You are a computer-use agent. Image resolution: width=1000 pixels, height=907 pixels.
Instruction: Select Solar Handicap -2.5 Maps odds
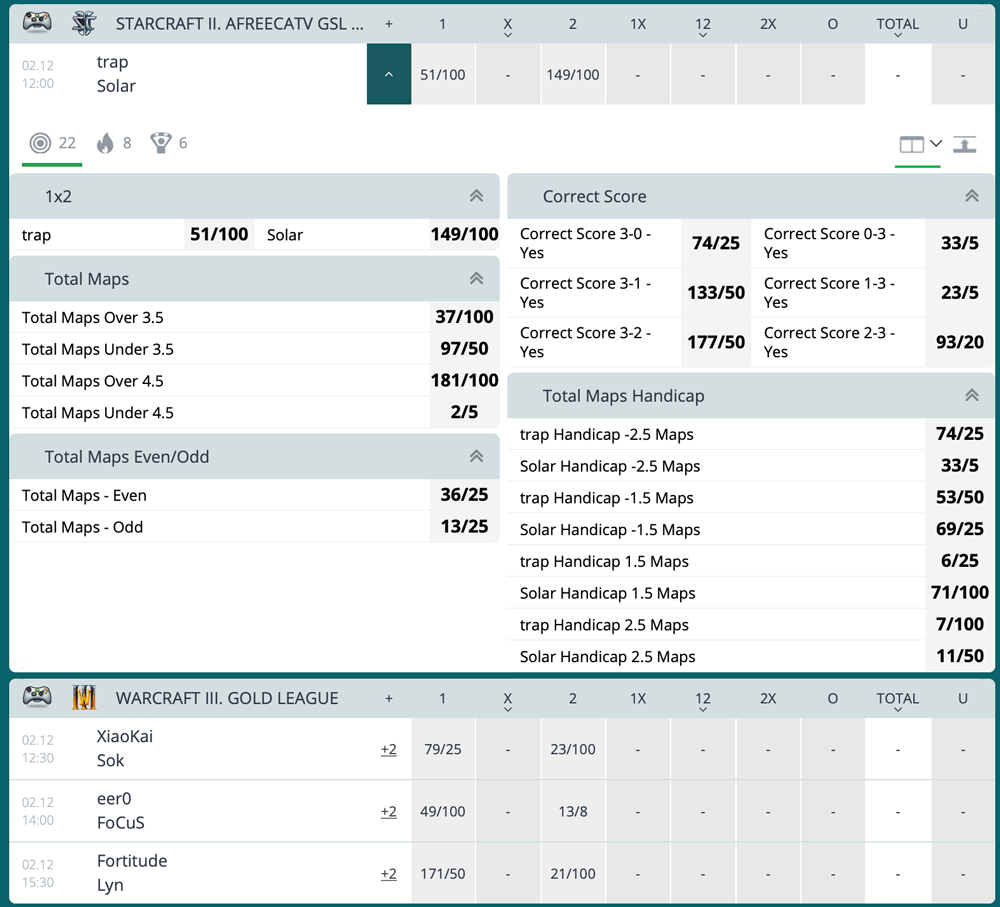[959, 466]
